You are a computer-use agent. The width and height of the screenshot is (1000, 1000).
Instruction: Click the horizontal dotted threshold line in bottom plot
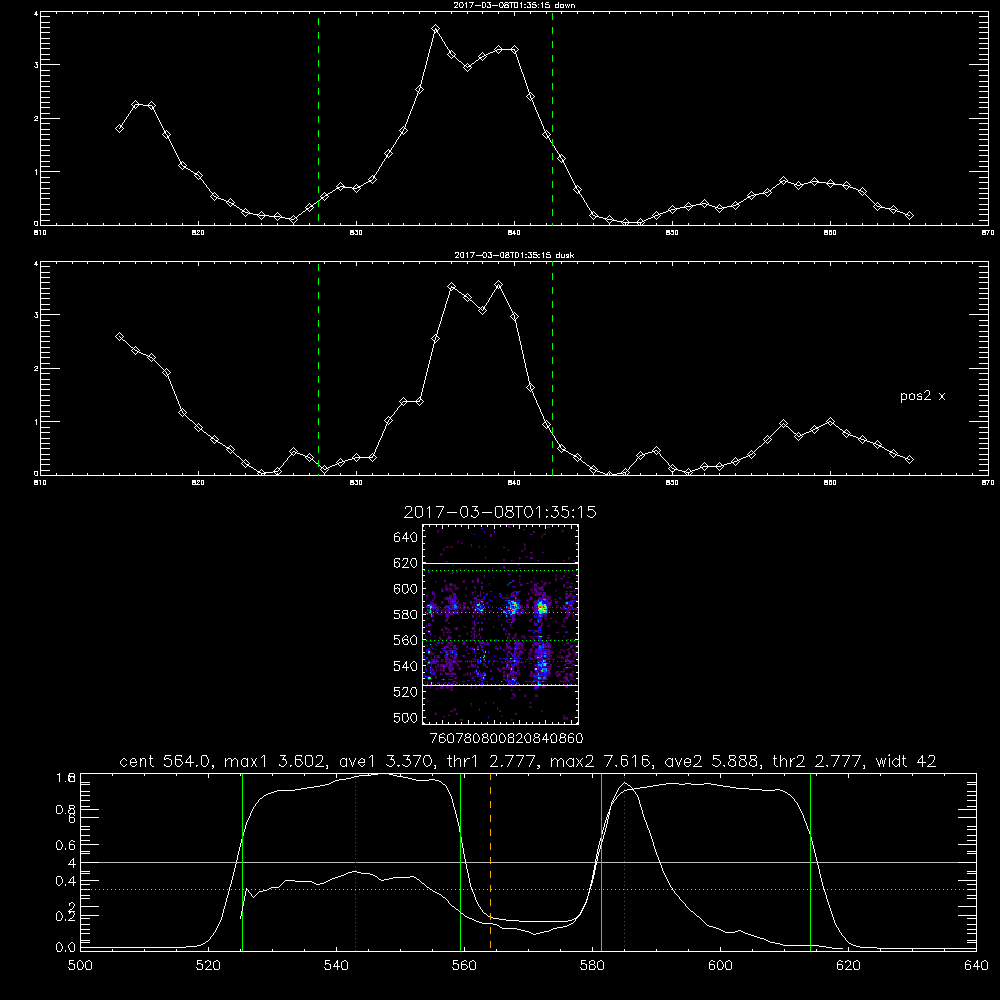pyautogui.click(x=528, y=889)
